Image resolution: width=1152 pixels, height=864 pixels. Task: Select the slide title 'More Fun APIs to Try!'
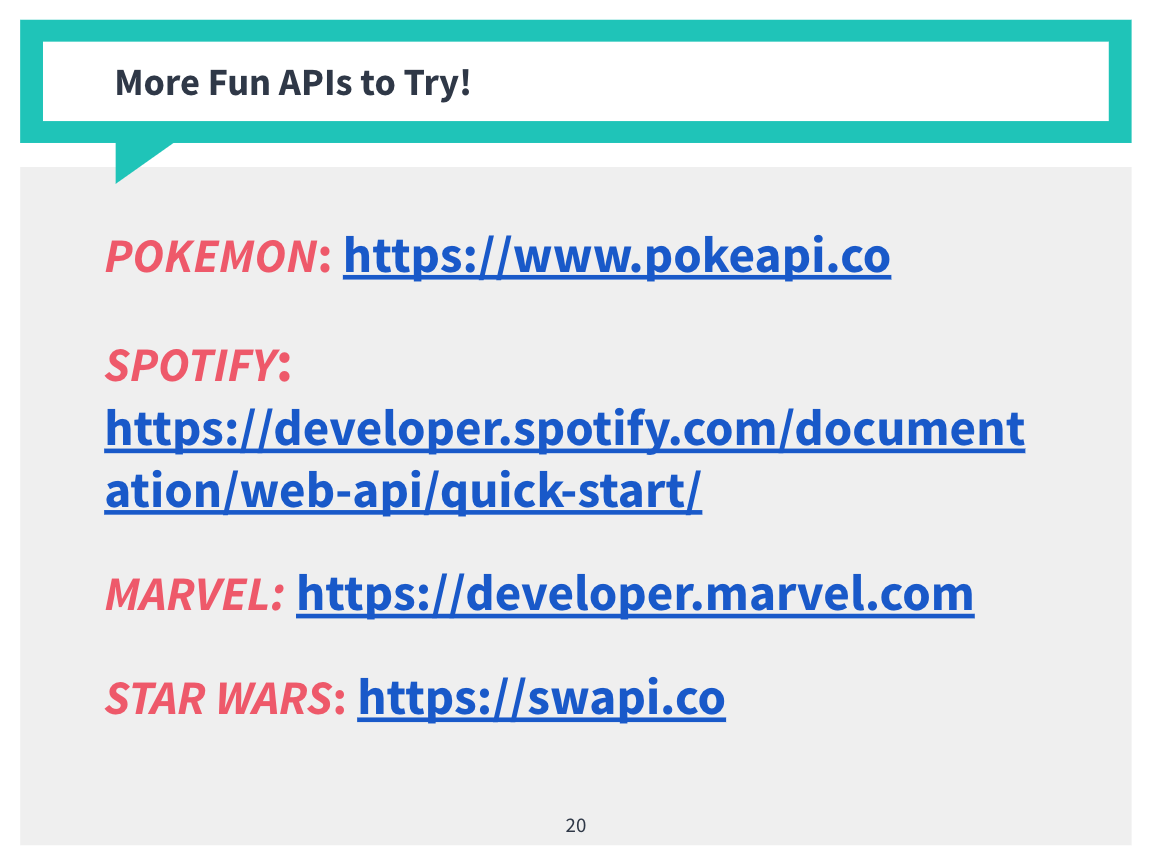click(x=292, y=82)
